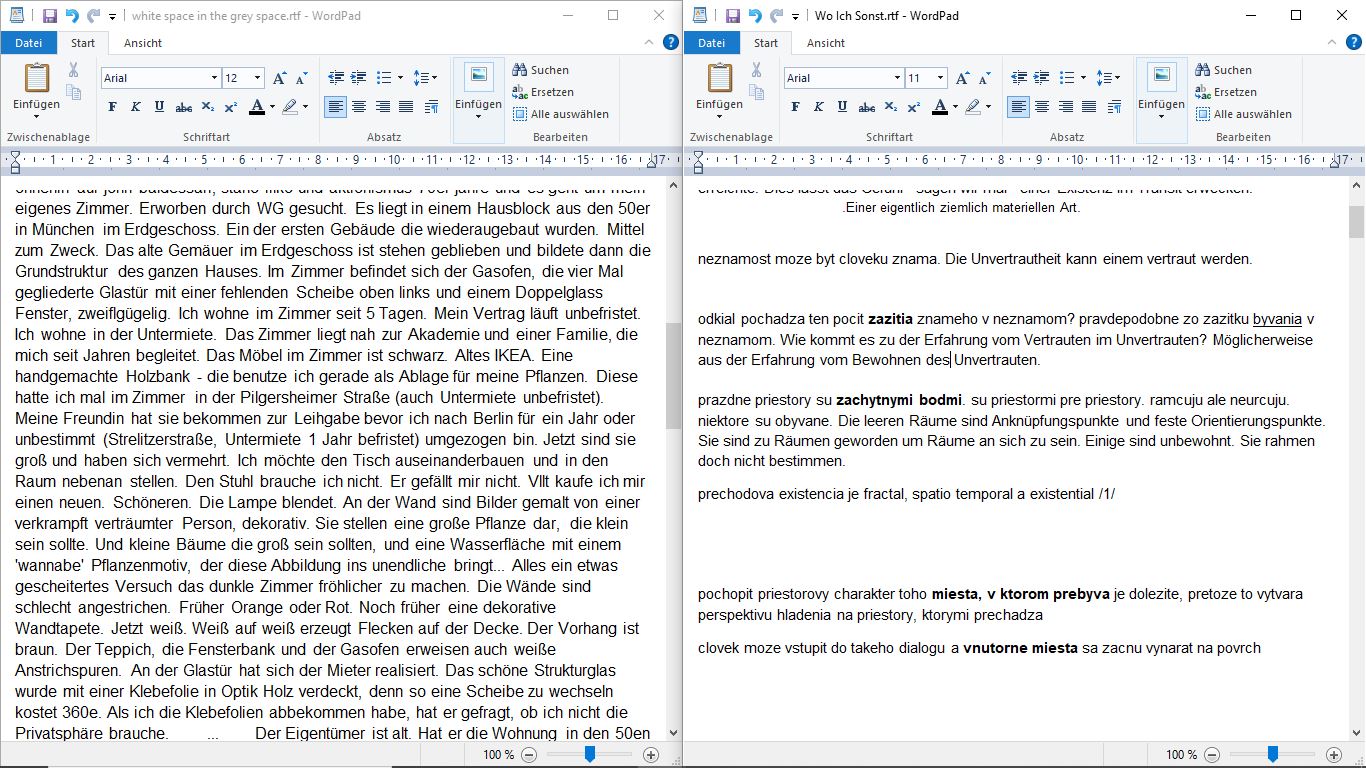Open Datei menu in left WordPad window
This screenshot has width=1366, height=768.
(28, 43)
